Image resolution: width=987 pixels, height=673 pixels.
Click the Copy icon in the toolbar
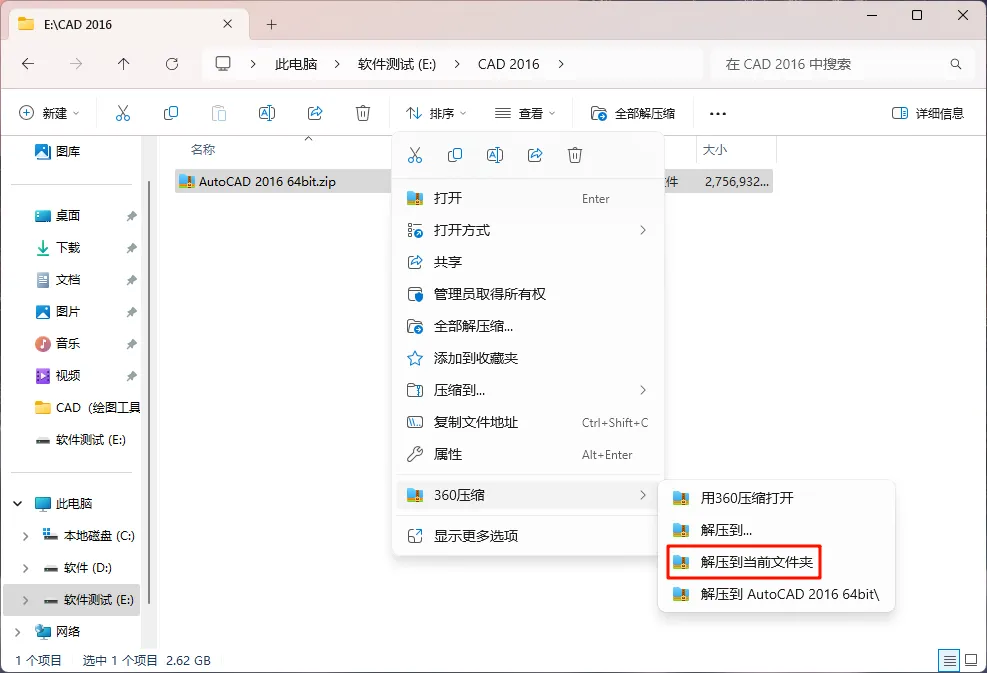pyautogui.click(x=171, y=113)
